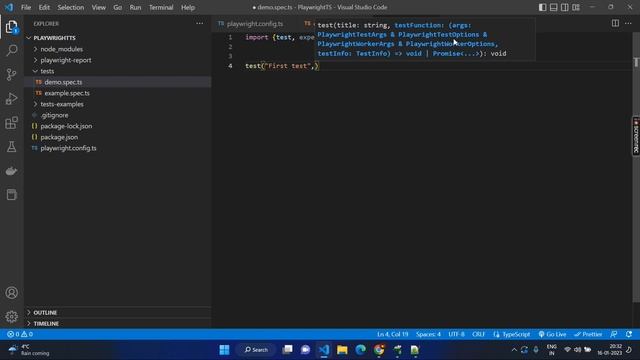Open Source Control view
The width and height of the screenshot is (640, 360).
11,74
